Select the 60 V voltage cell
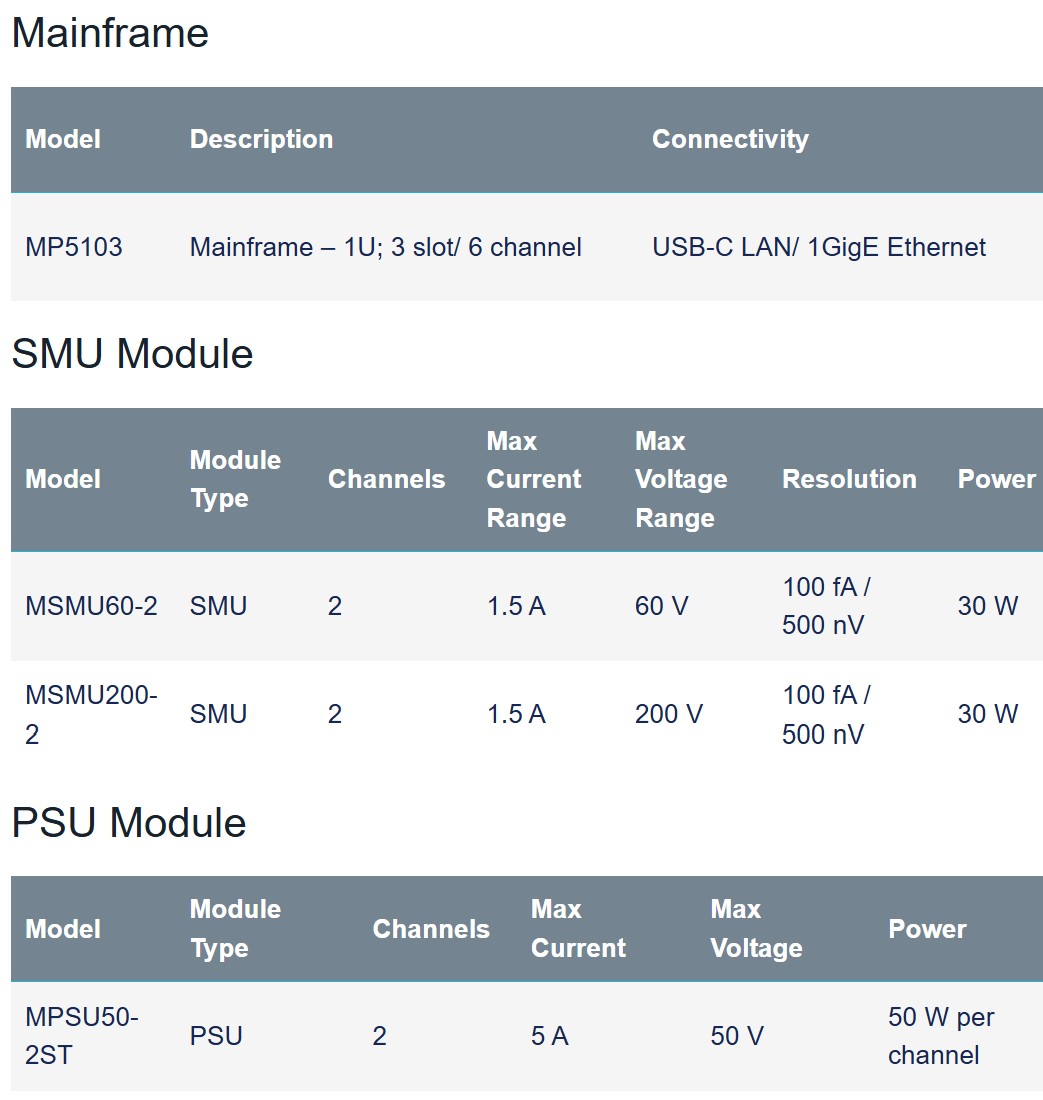The image size is (1043, 1100). pos(661,605)
